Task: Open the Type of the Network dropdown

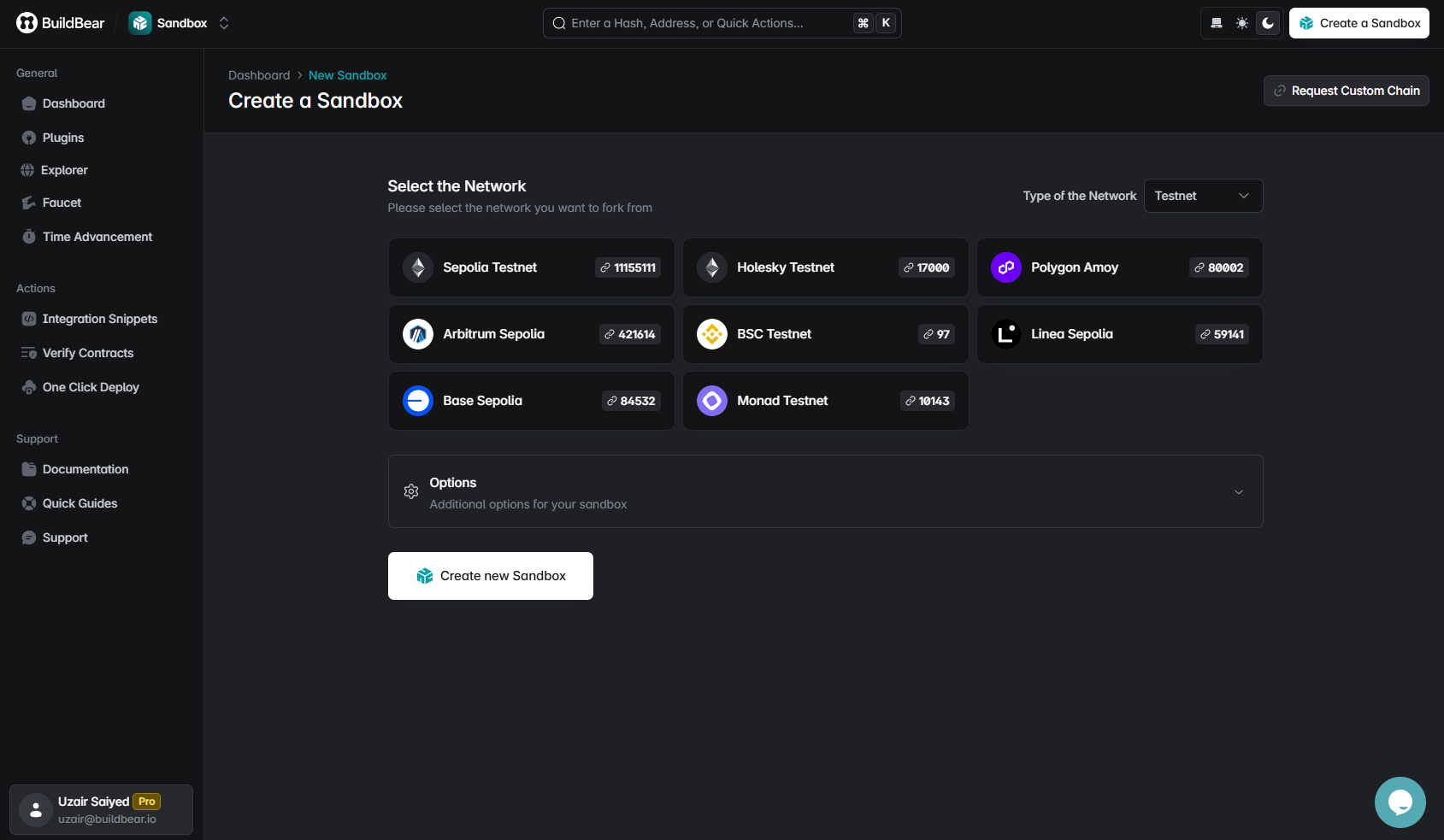Action: [x=1203, y=196]
